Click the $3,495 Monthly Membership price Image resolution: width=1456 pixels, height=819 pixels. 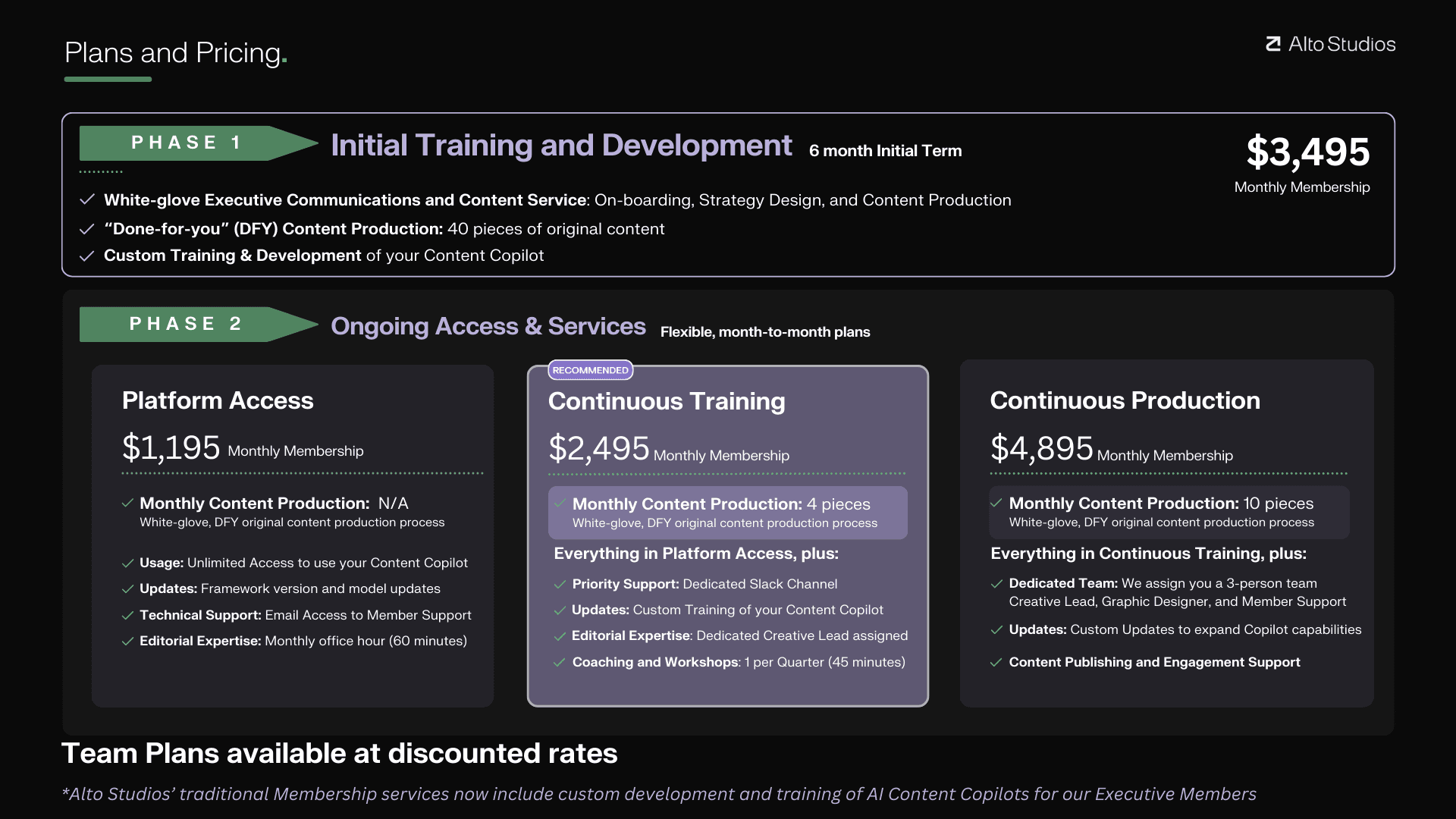coord(1309,152)
